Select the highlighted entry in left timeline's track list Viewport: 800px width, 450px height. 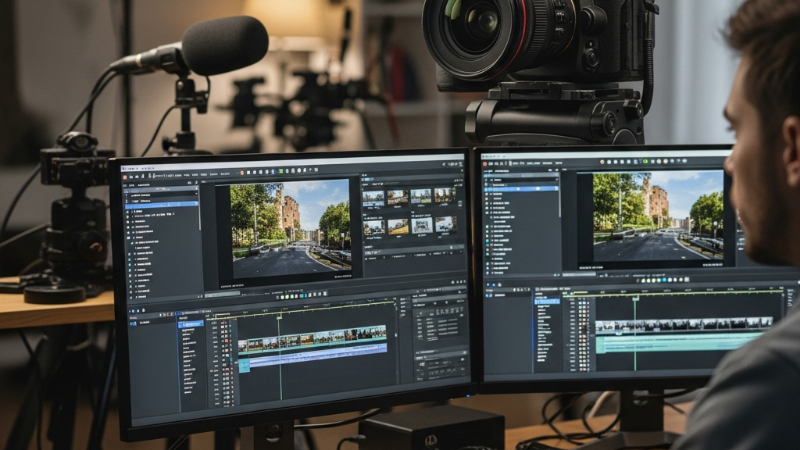click(190, 324)
